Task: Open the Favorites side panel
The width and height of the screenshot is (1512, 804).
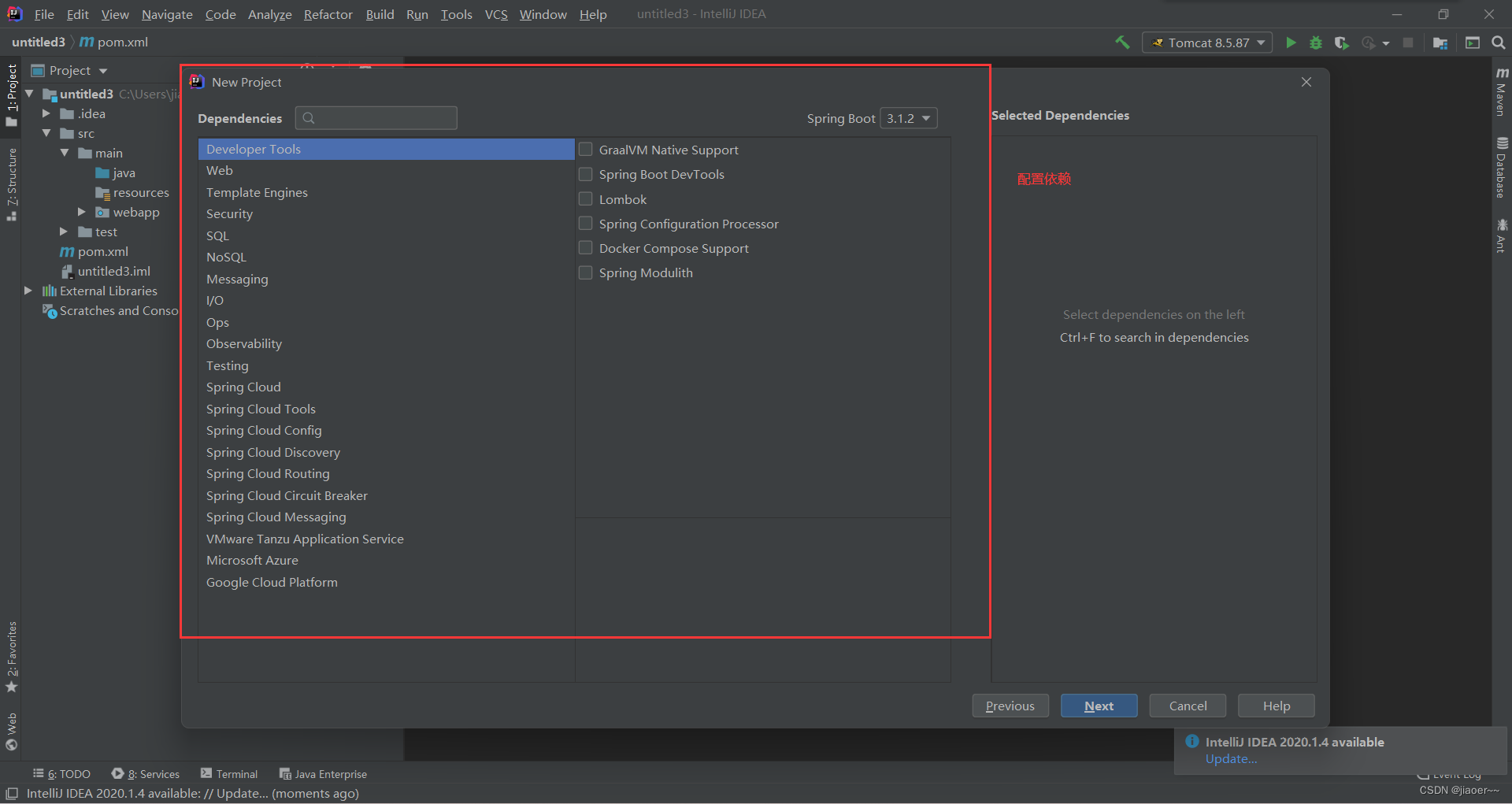Action: pyautogui.click(x=11, y=656)
